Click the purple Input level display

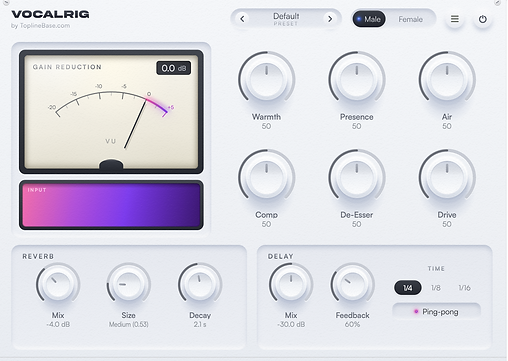point(111,205)
